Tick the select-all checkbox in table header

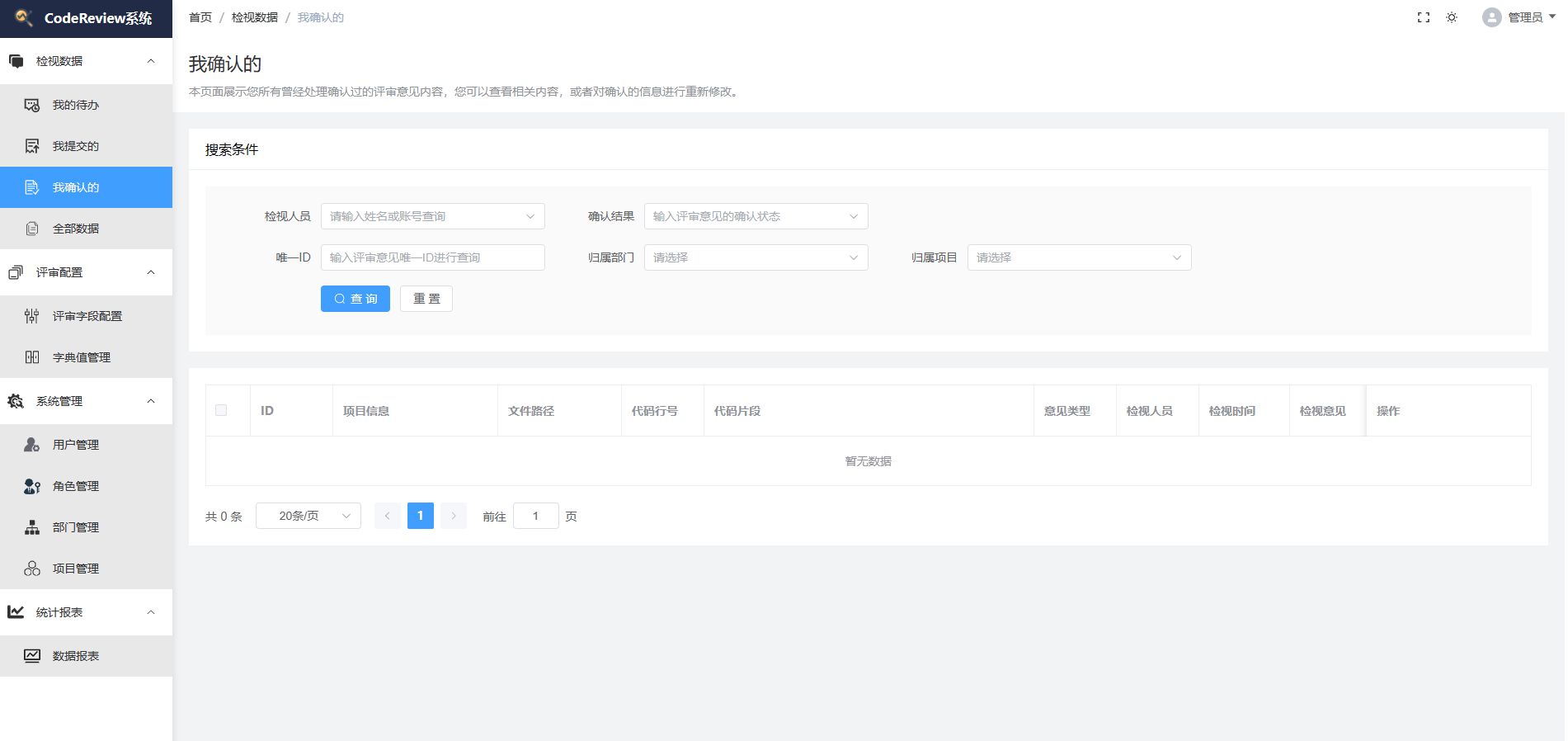221,410
